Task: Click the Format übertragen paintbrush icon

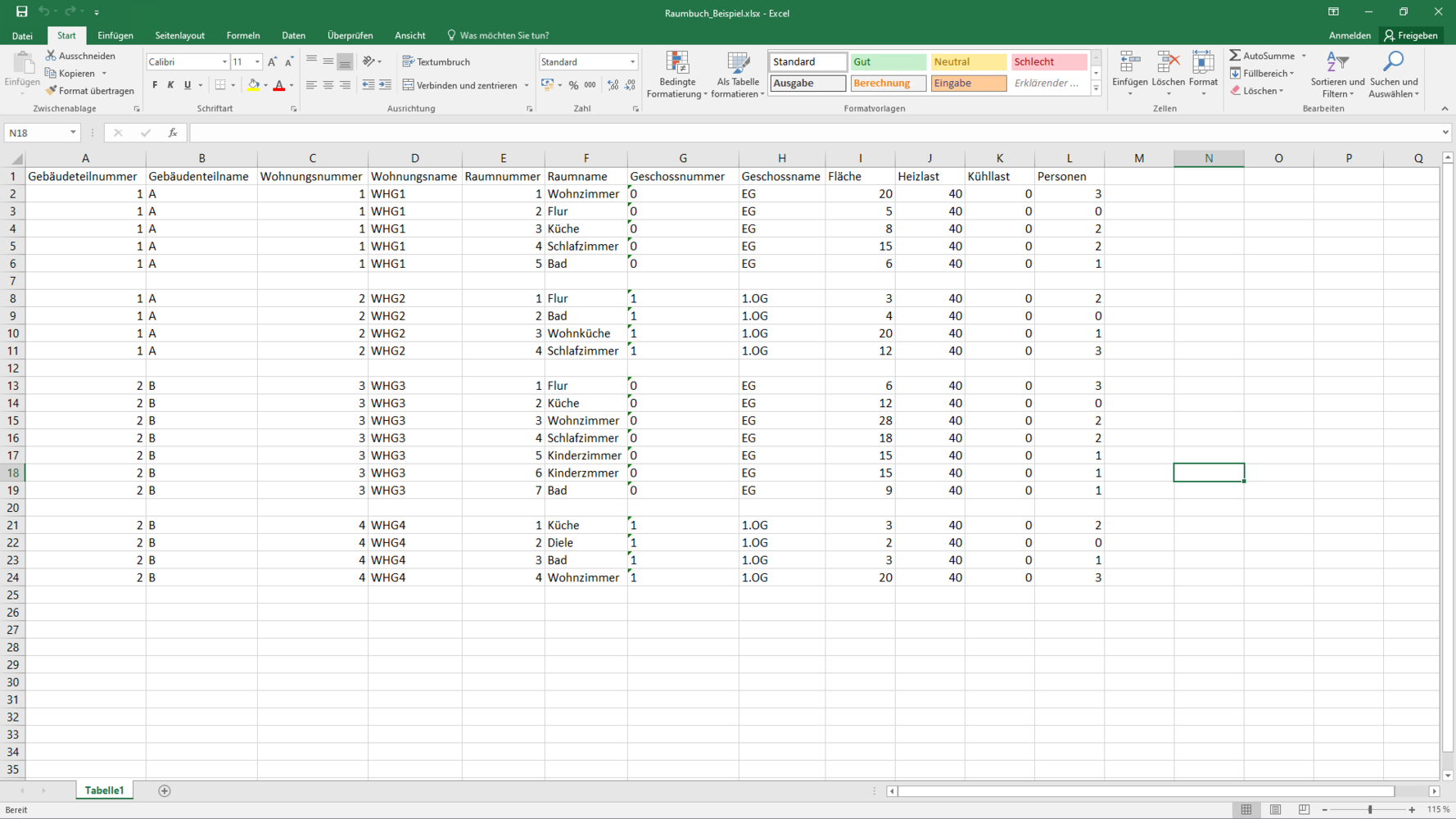Action: click(x=52, y=91)
